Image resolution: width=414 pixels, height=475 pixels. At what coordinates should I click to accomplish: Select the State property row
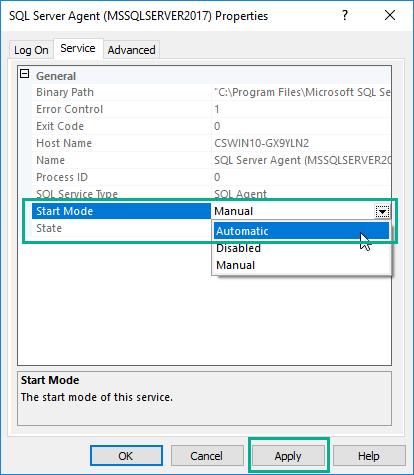122,228
